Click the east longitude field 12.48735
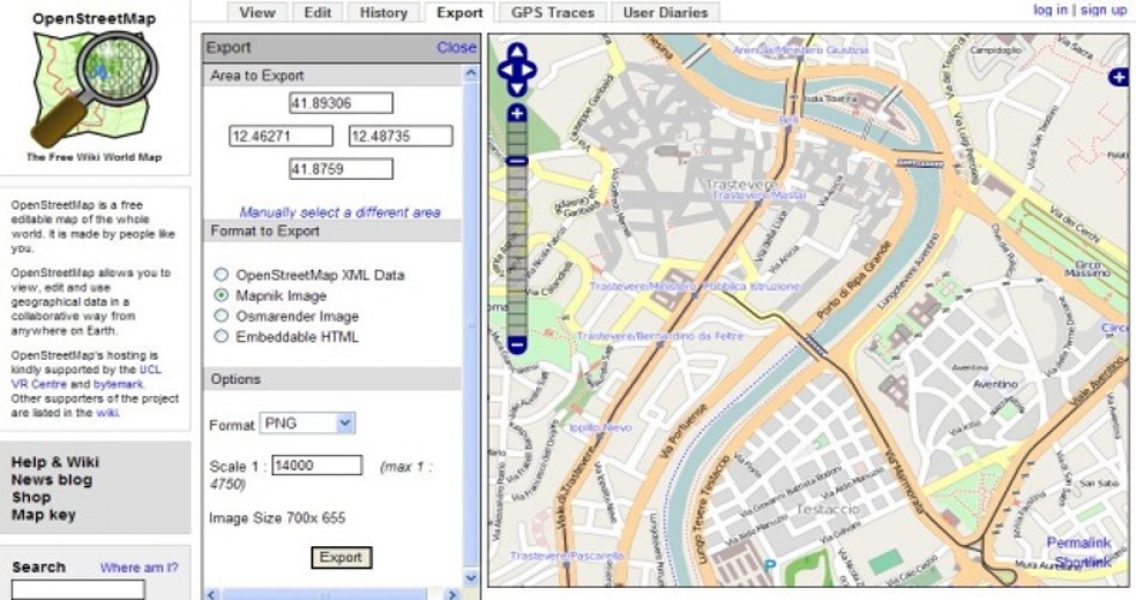Viewport: 1136px width, 600px height. [x=401, y=136]
